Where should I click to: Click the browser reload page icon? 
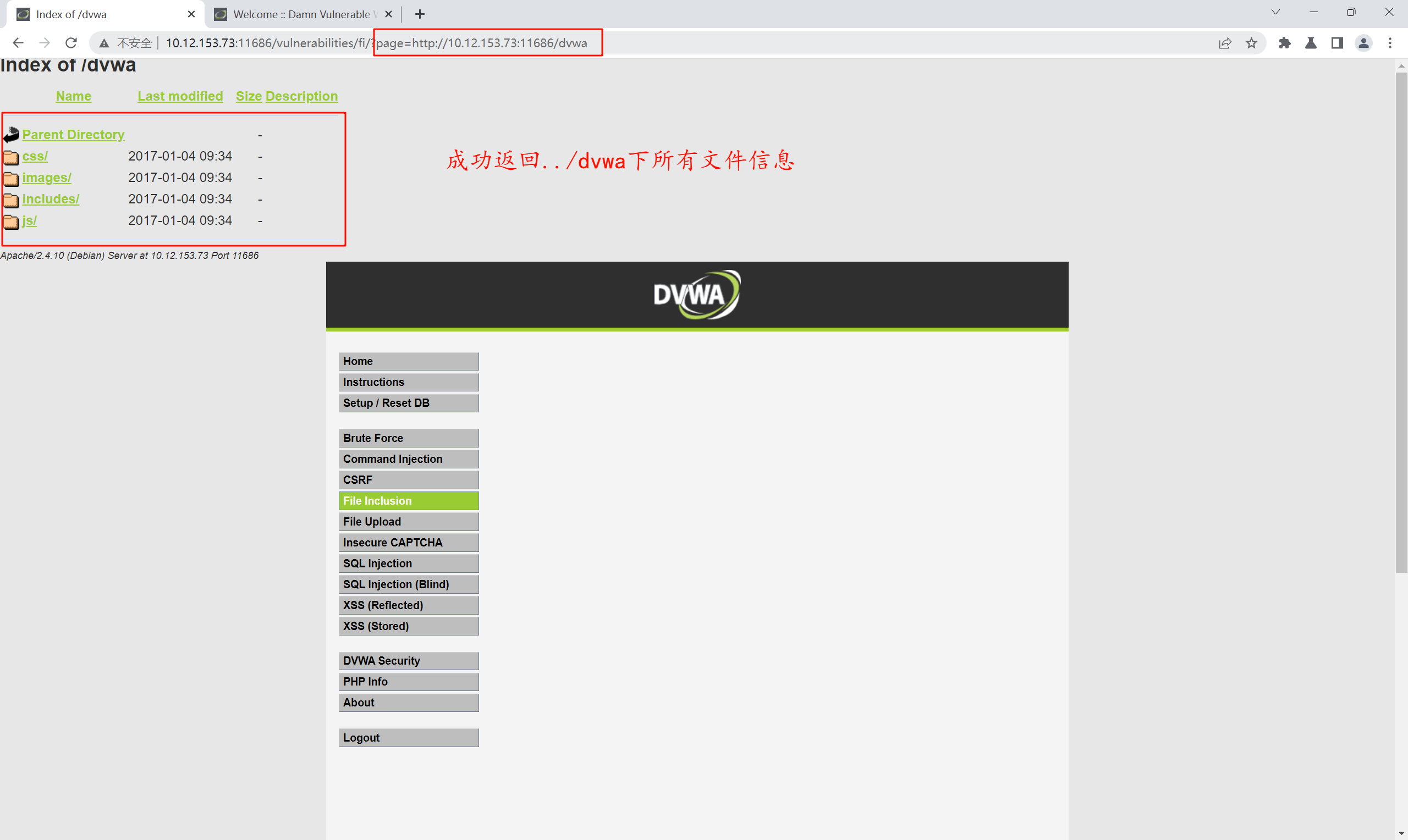(x=71, y=43)
